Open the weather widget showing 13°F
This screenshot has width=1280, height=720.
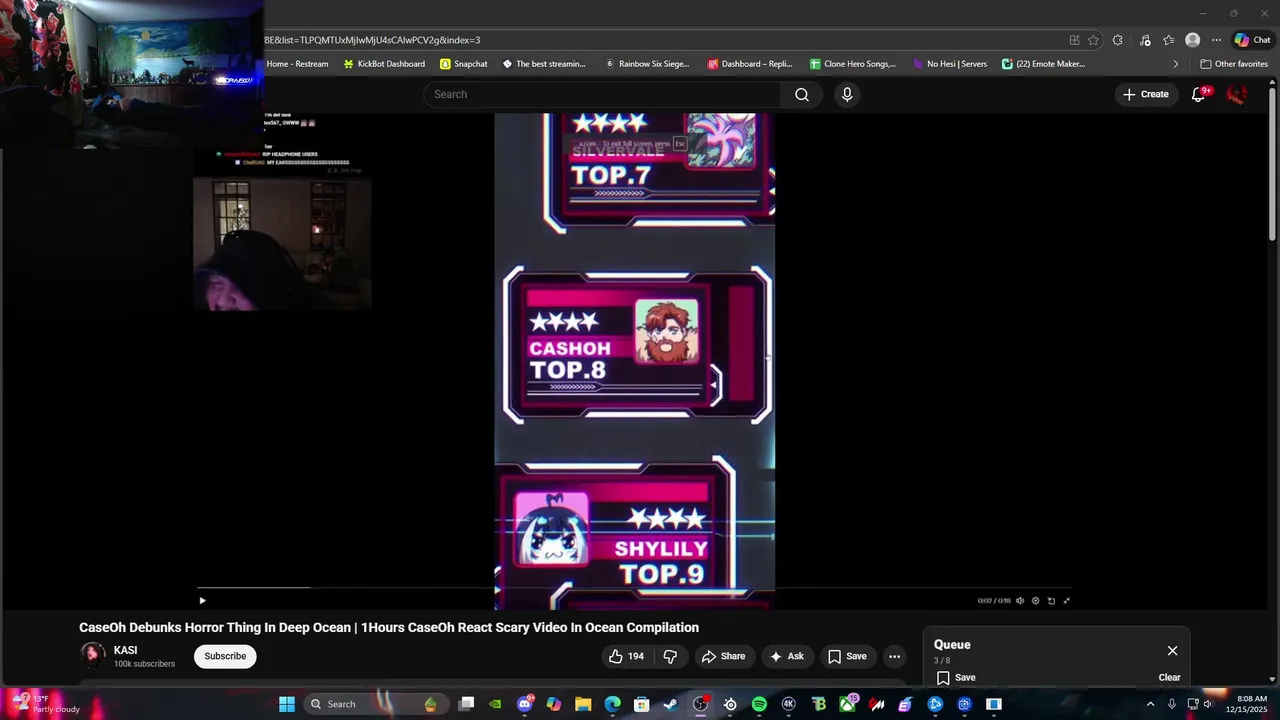pos(47,704)
